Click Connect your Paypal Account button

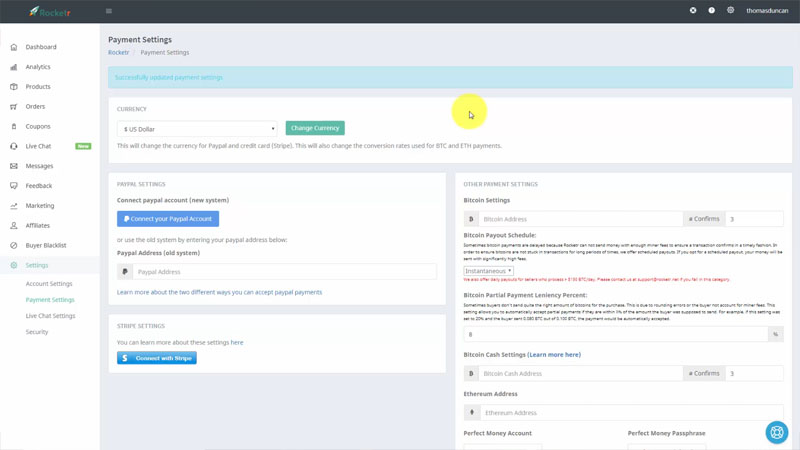168,219
